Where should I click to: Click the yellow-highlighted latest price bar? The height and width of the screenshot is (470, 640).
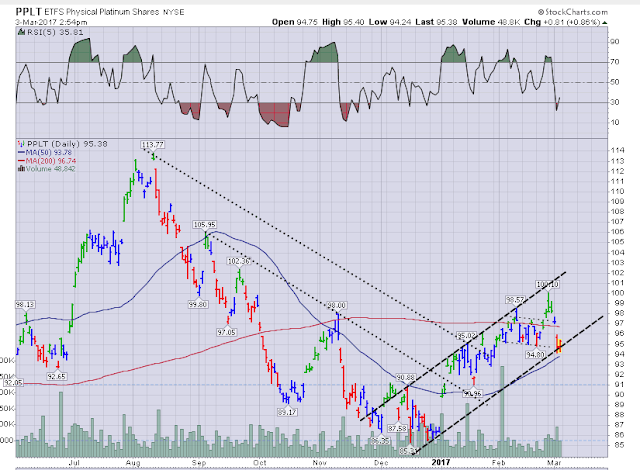tap(559, 346)
